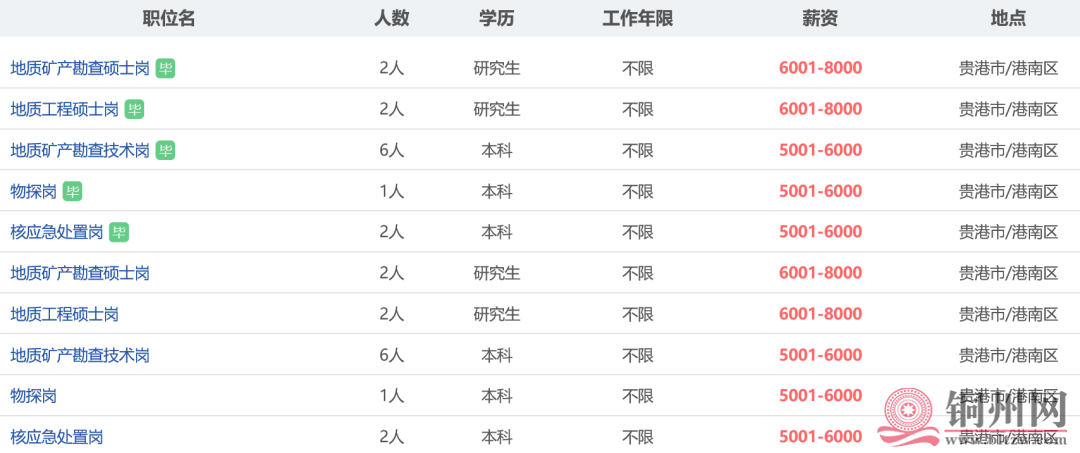Viewport: 1080px width, 453px height.
Task: Click the 工作年限 column header
Action: click(x=637, y=19)
